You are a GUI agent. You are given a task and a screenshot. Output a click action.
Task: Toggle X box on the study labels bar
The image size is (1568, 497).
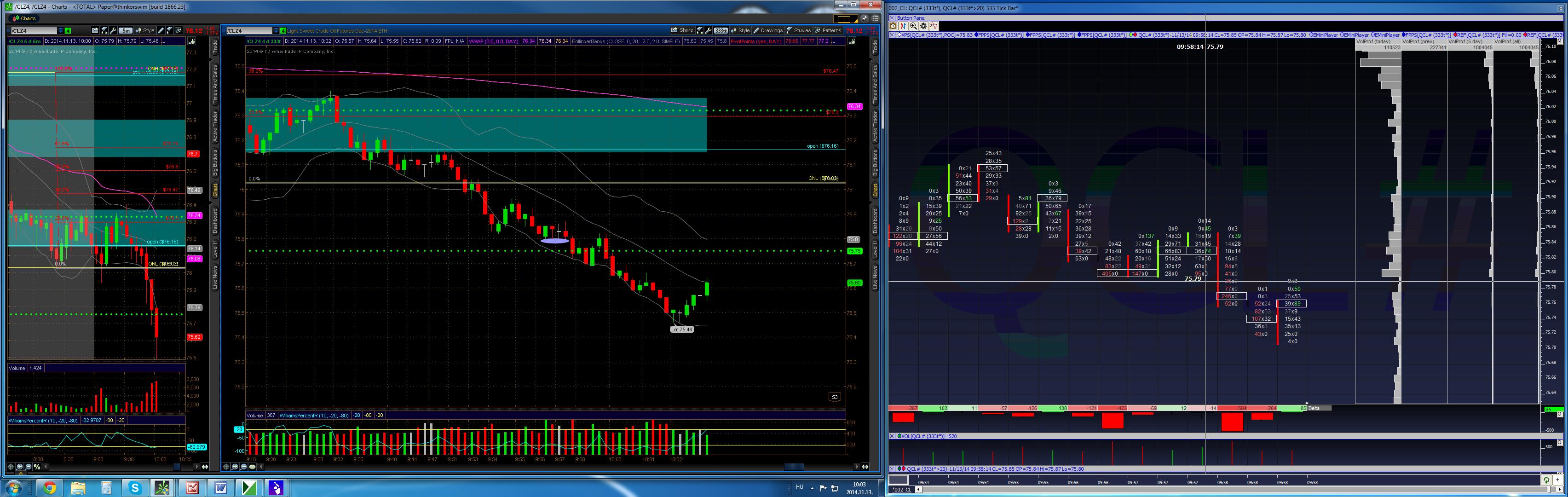892,35
